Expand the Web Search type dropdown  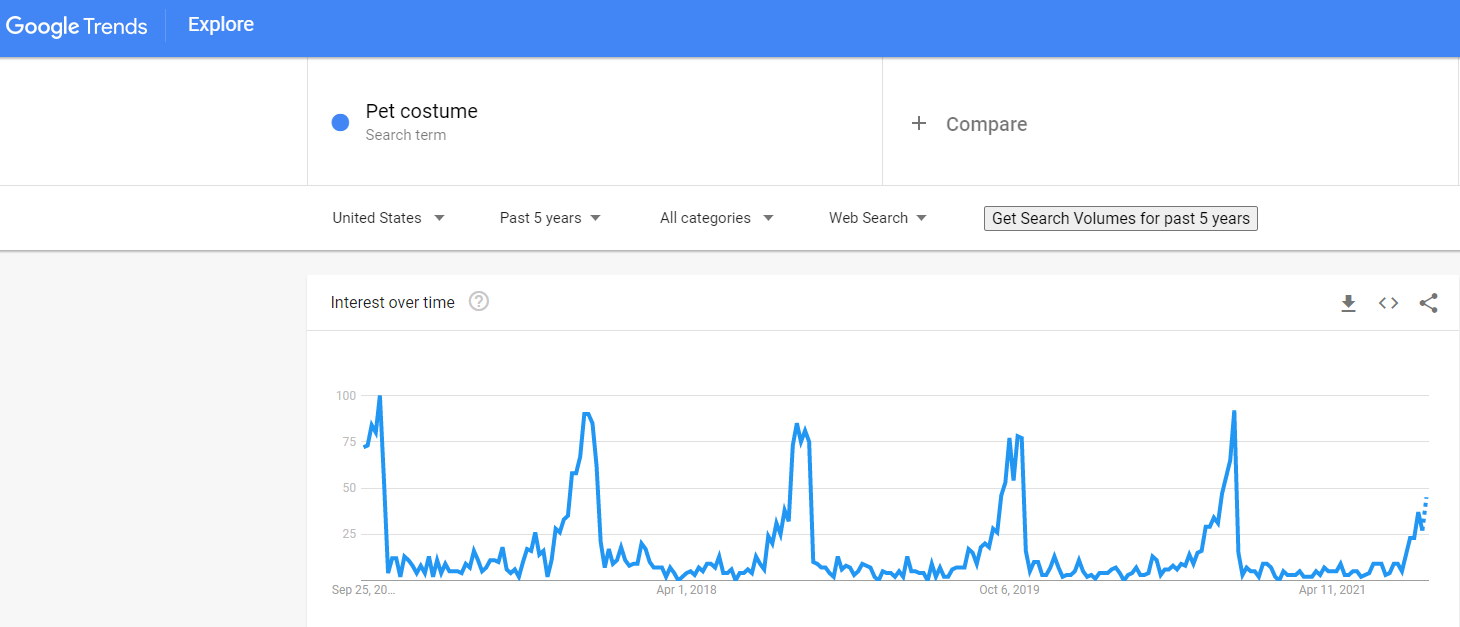878,218
